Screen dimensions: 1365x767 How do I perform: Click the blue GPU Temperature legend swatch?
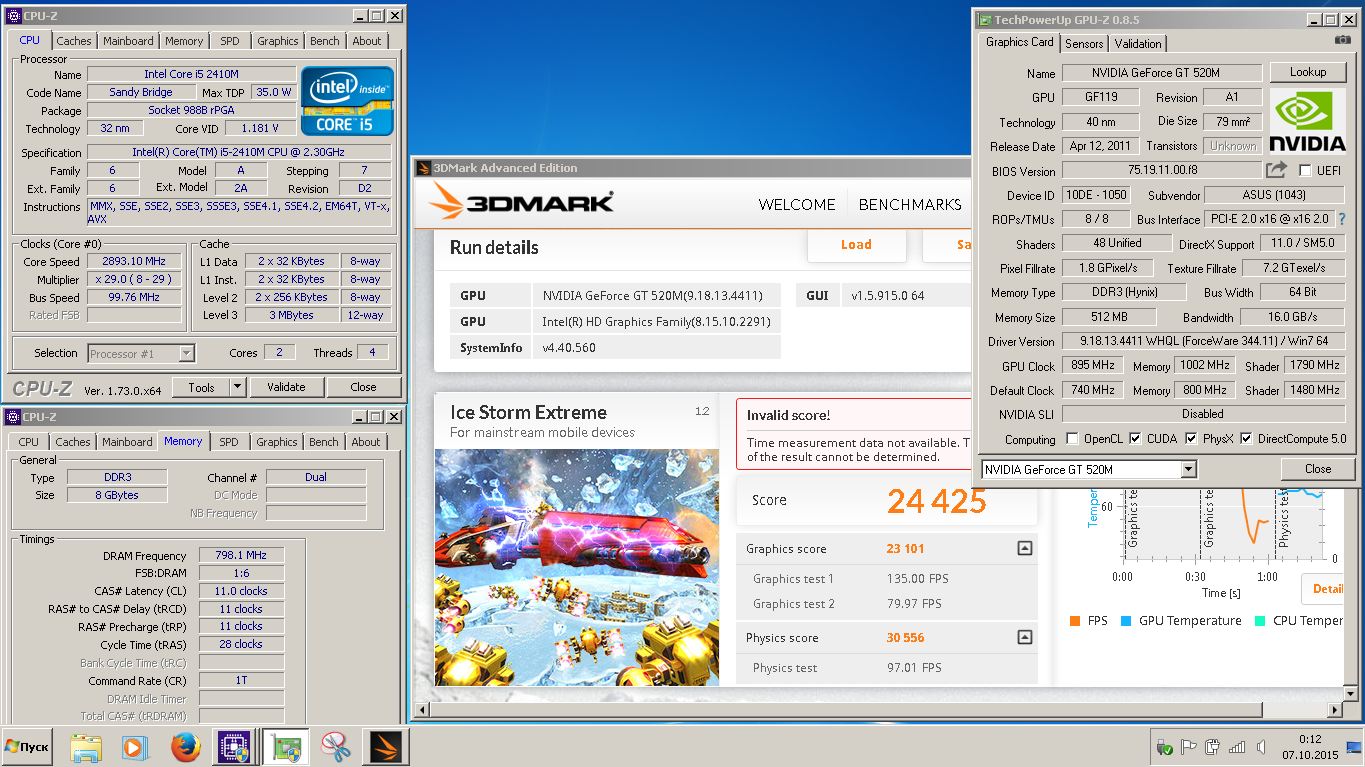[1126, 621]
